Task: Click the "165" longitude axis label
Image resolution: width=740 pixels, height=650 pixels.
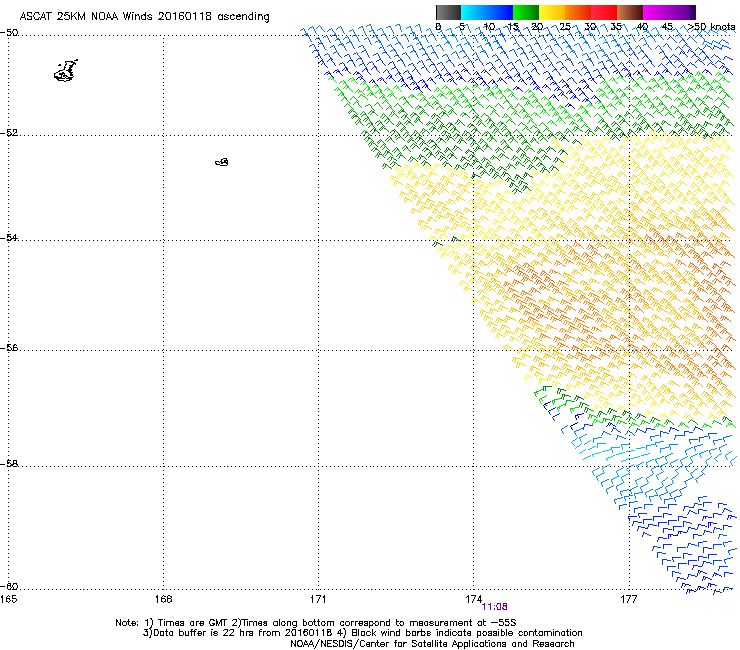Action: pos(8,599)
